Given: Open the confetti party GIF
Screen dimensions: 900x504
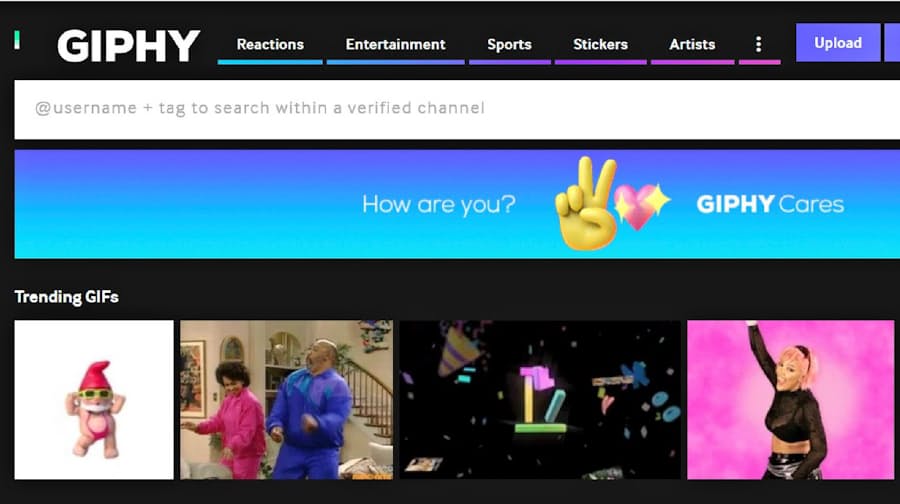Looking at the screenshot, I should click(x=540, y=400).
